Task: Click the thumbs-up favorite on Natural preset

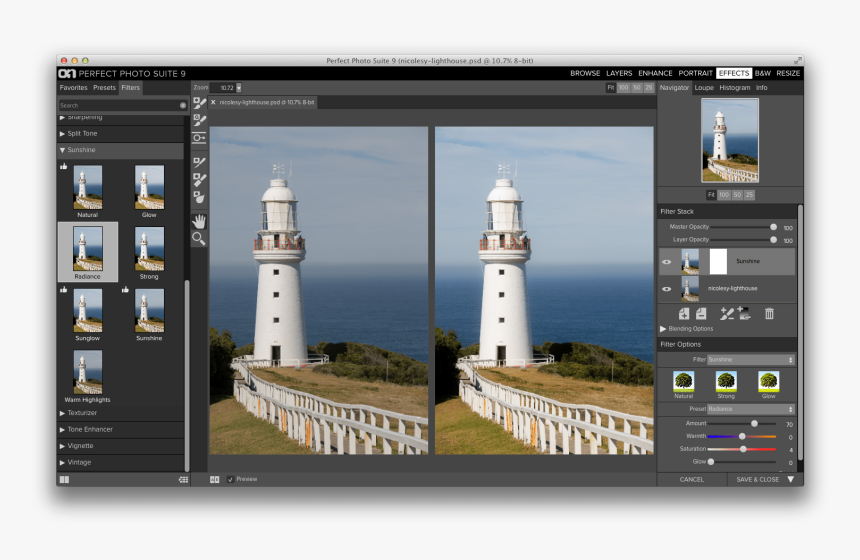Action: tap(64, 166)
